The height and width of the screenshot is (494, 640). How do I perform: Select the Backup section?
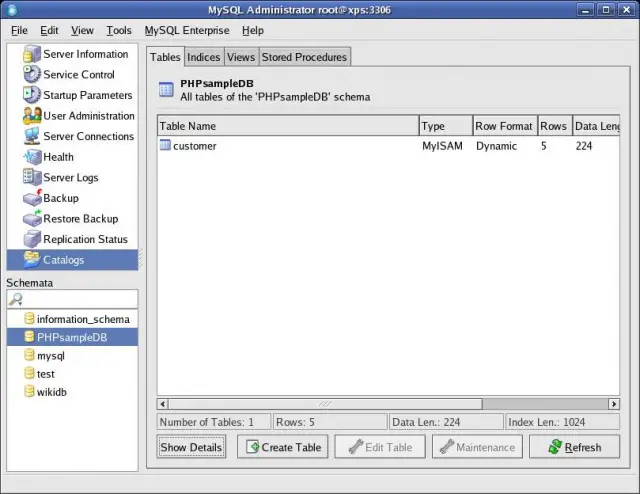pos(60,198)
